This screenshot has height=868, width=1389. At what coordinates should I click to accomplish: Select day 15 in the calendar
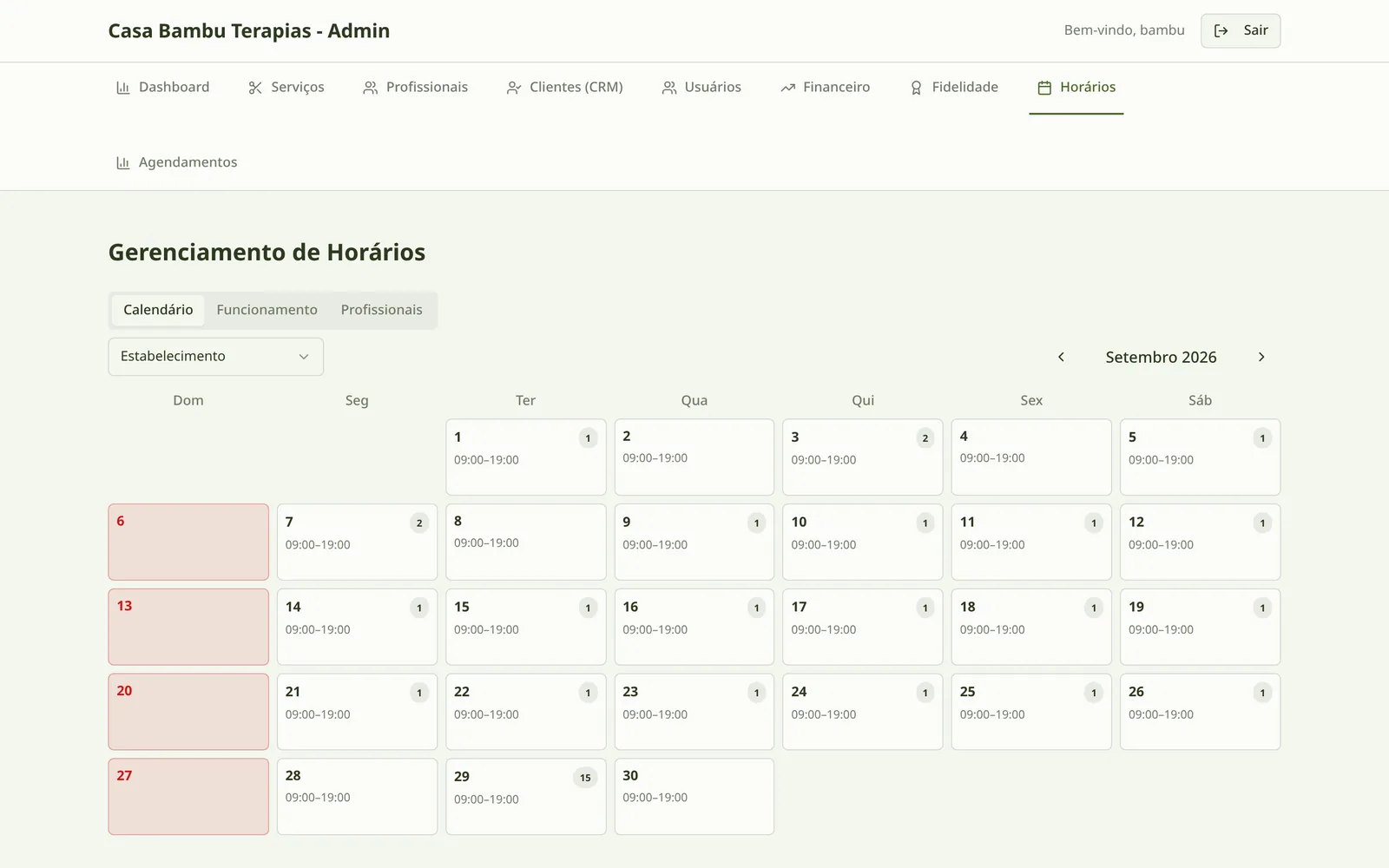click(526, 627)
